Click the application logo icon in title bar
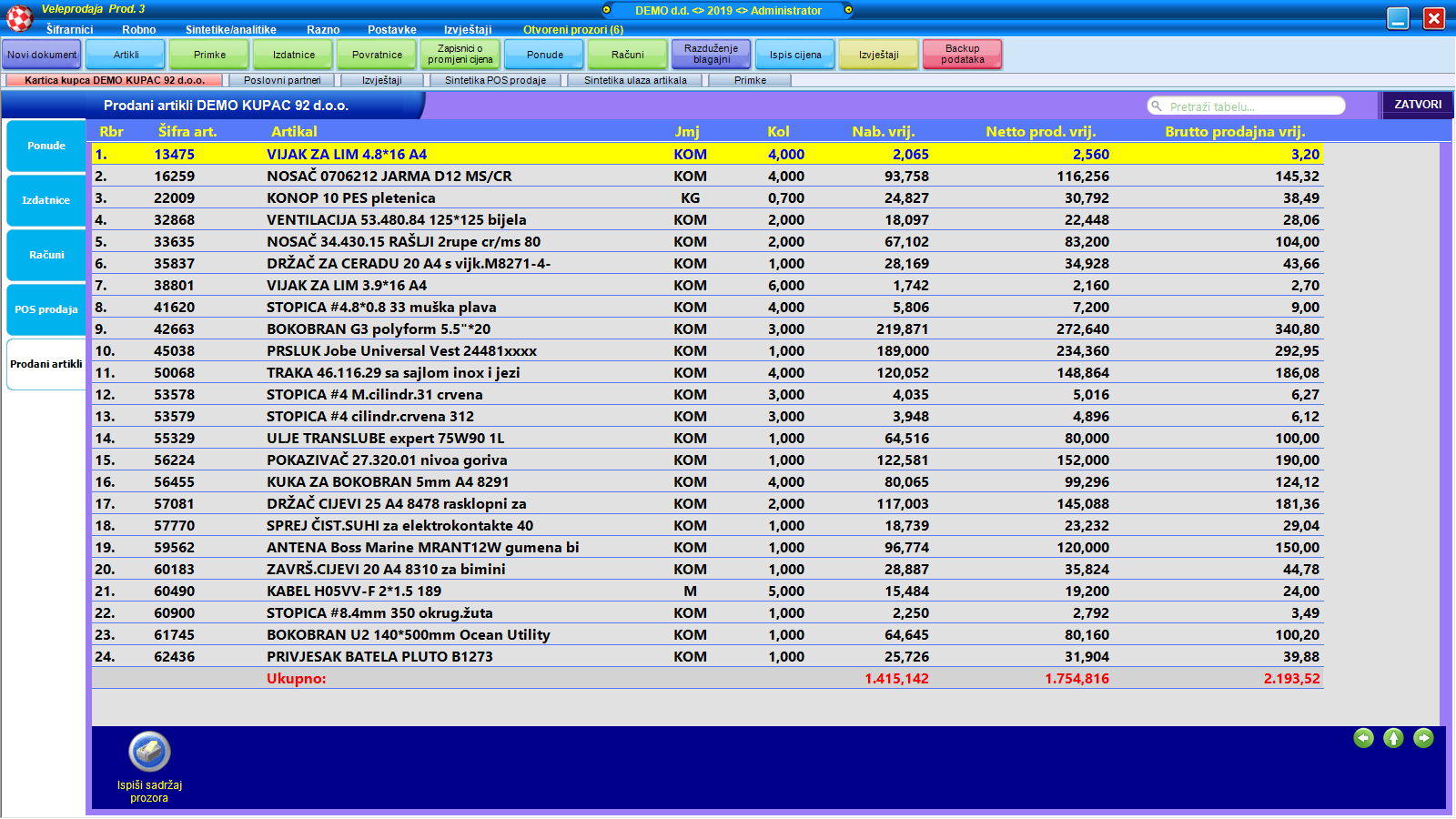The height and width of the screenshot is (819, 1456). [x=19, y=17]
